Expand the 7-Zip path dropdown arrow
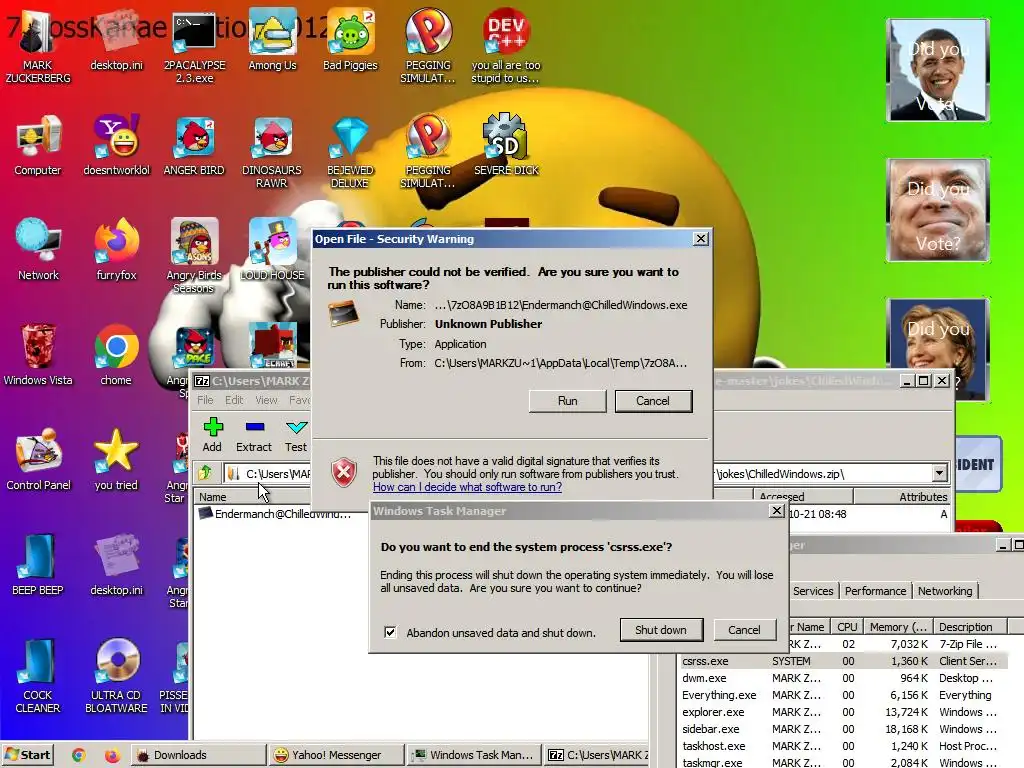 click(x=939, y=473)
